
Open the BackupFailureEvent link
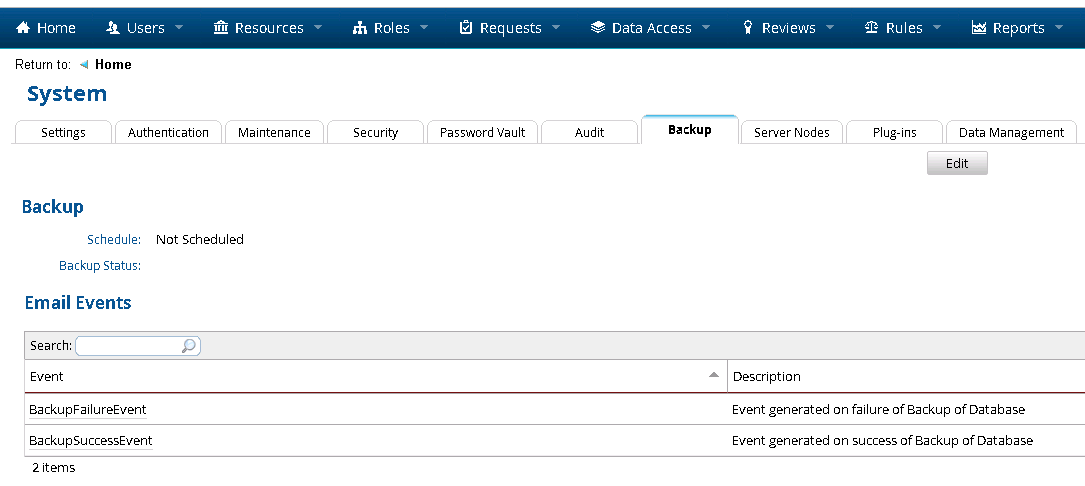click(88, 410)
